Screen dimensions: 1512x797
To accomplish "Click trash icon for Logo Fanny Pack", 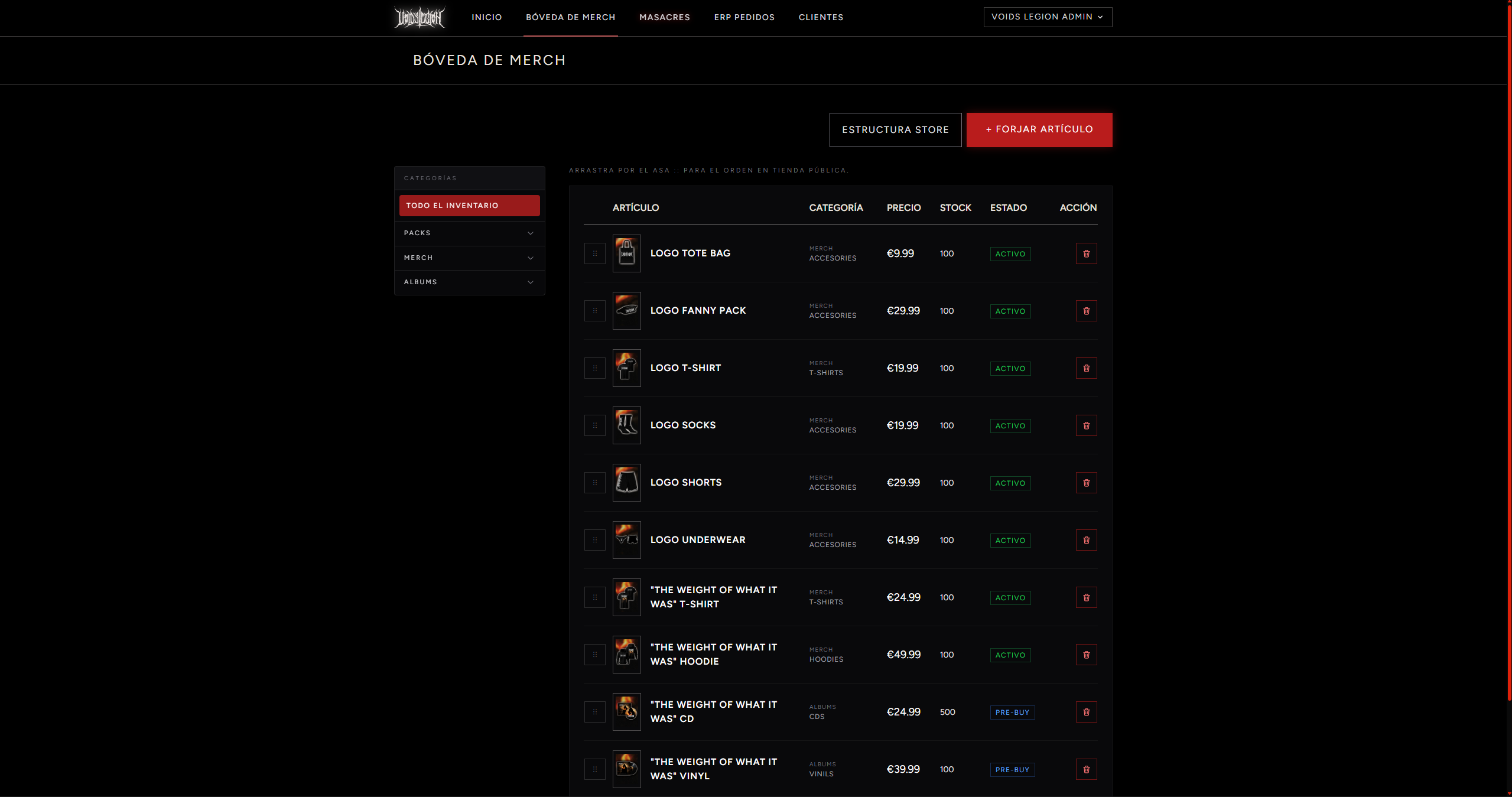I will click(1086, 311).
